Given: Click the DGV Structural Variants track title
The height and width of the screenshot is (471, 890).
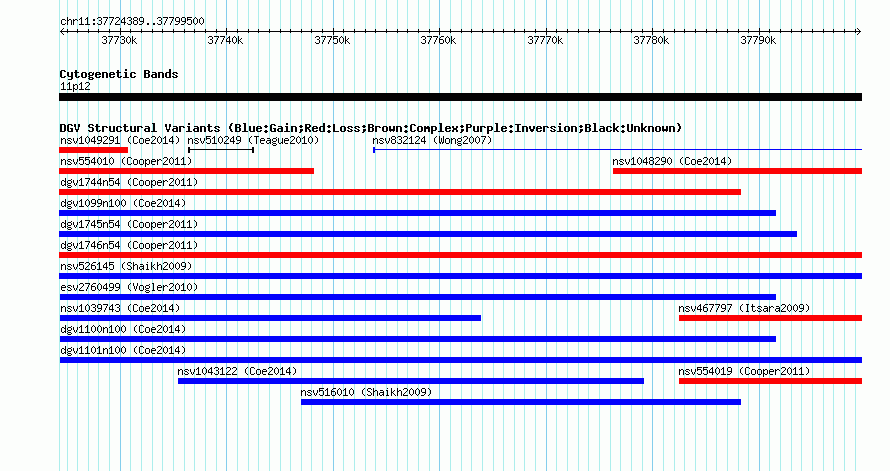Looking at the screenshot, I should [x=371, y=128].
